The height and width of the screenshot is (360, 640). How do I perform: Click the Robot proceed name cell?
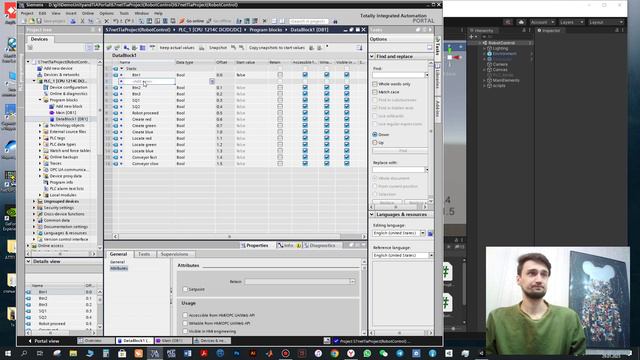[x=147, y=113]
